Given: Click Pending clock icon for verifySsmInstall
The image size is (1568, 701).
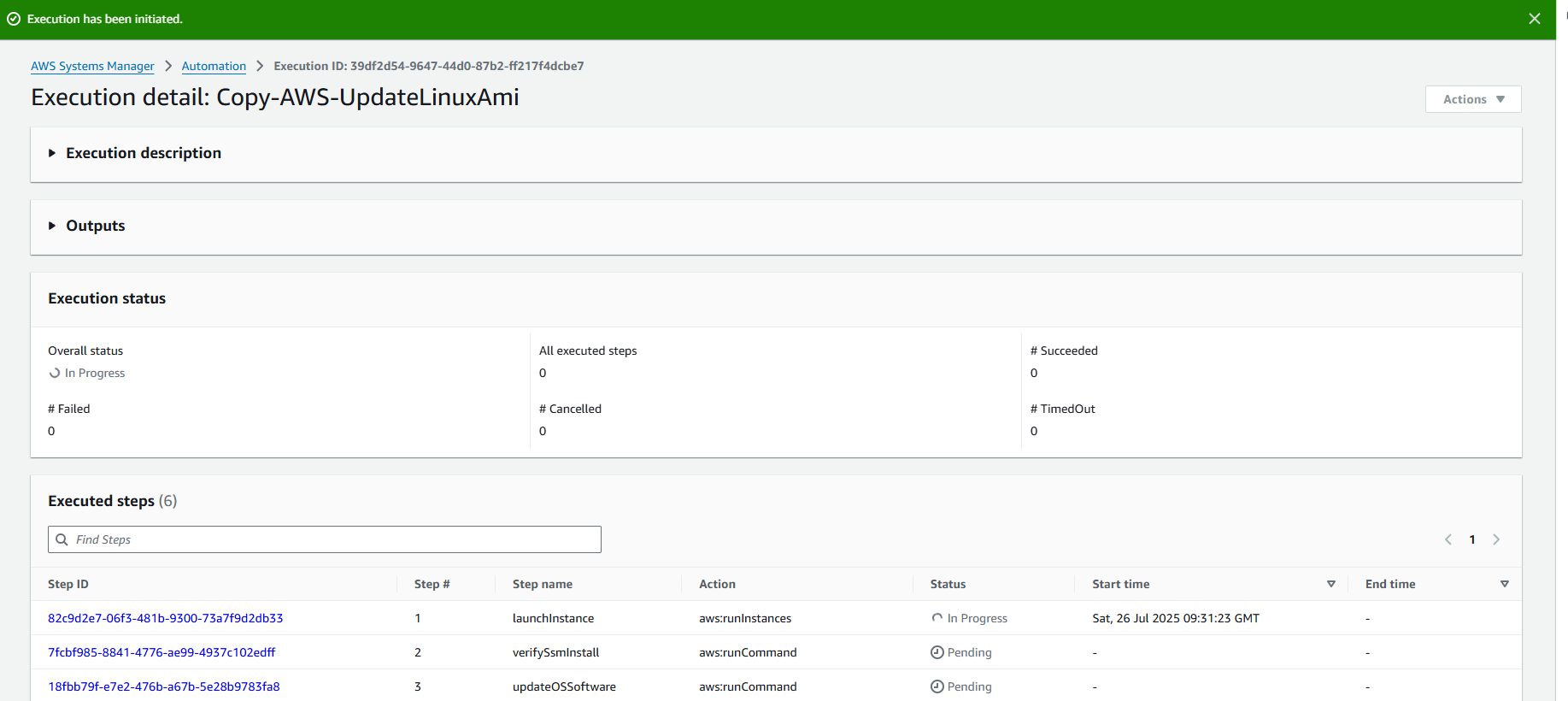Looking at the screenshot, I should point(937,652).
